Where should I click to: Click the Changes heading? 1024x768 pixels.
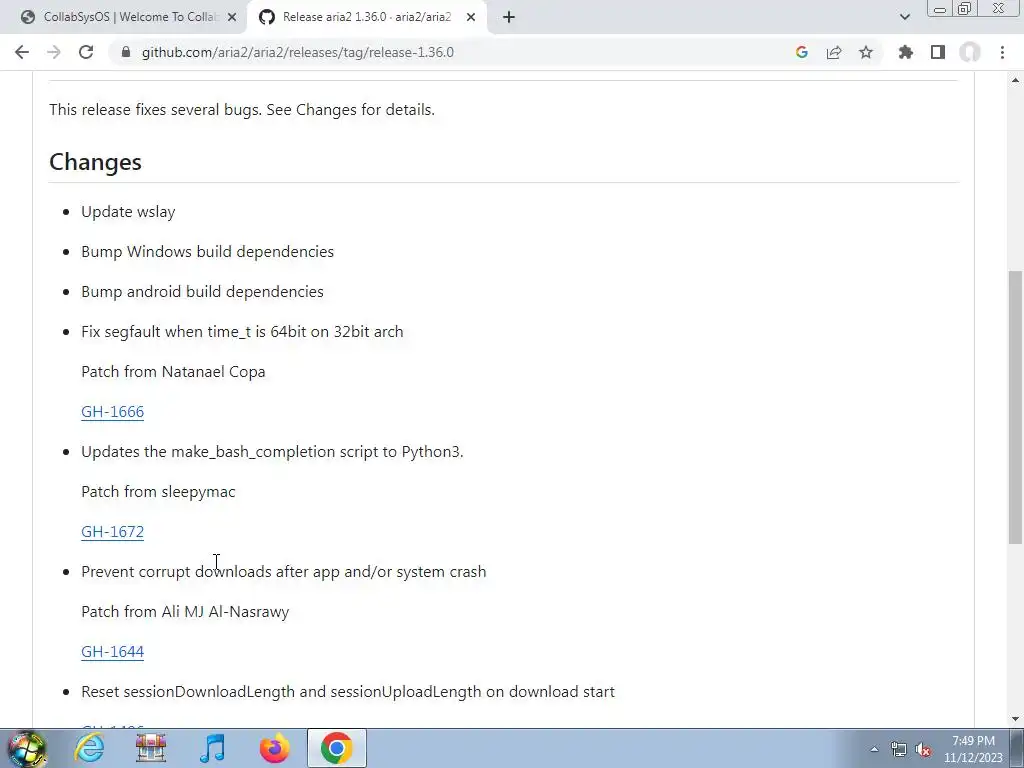click(95, 162)
